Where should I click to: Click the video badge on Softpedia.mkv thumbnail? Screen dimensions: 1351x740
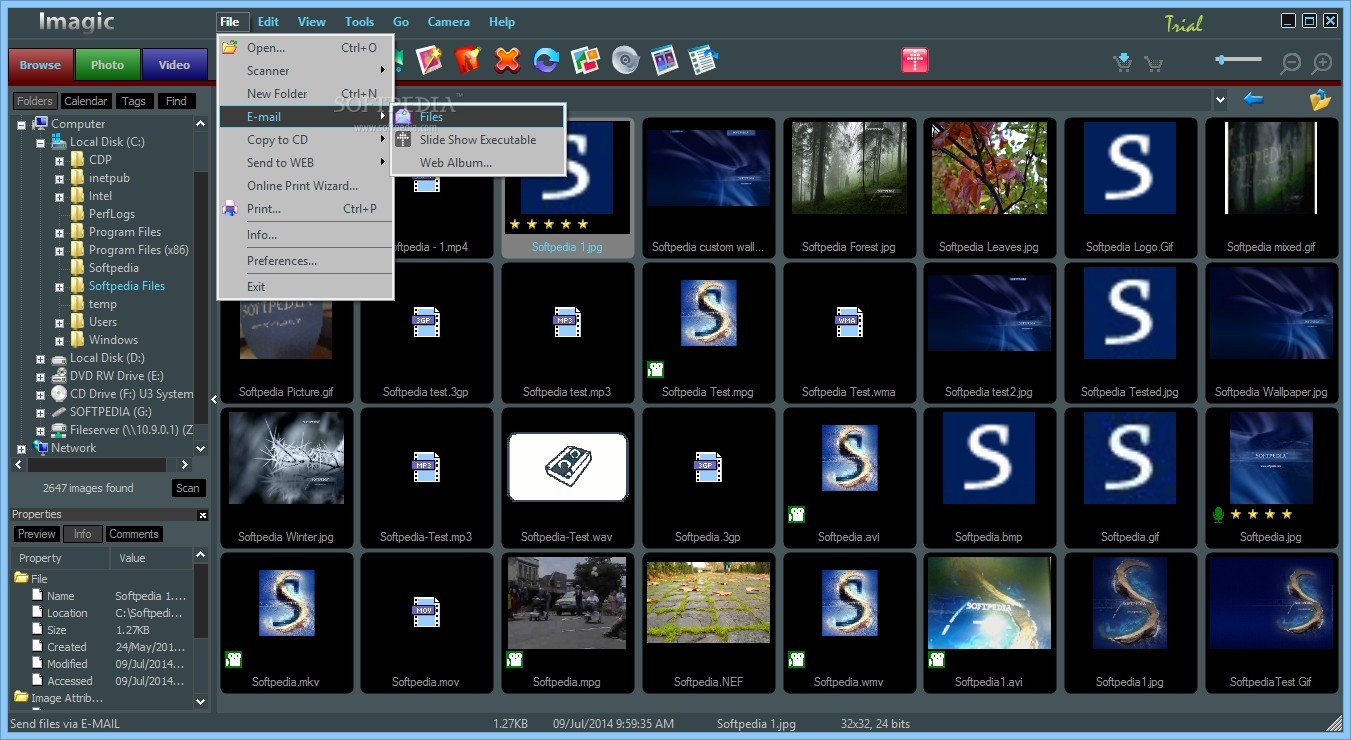(233, 659)
